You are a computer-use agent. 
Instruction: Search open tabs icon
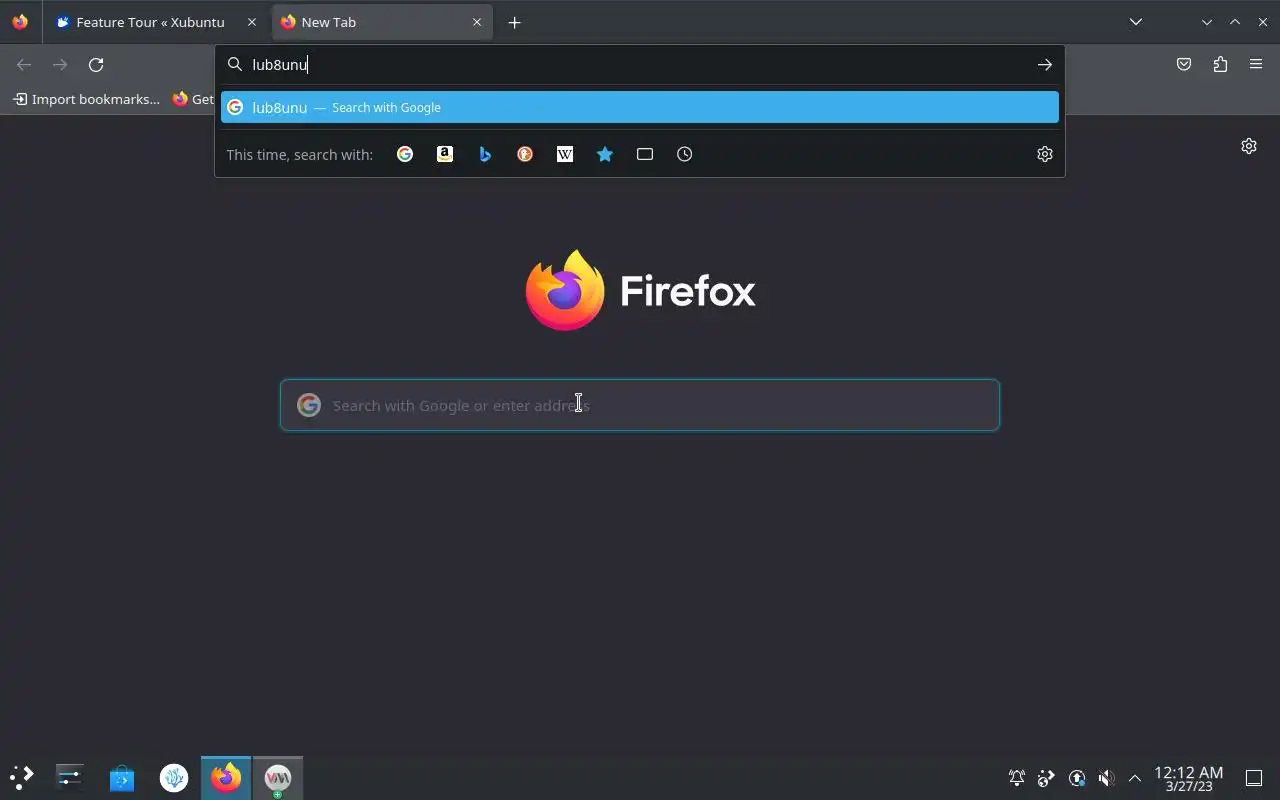(645, 154)
